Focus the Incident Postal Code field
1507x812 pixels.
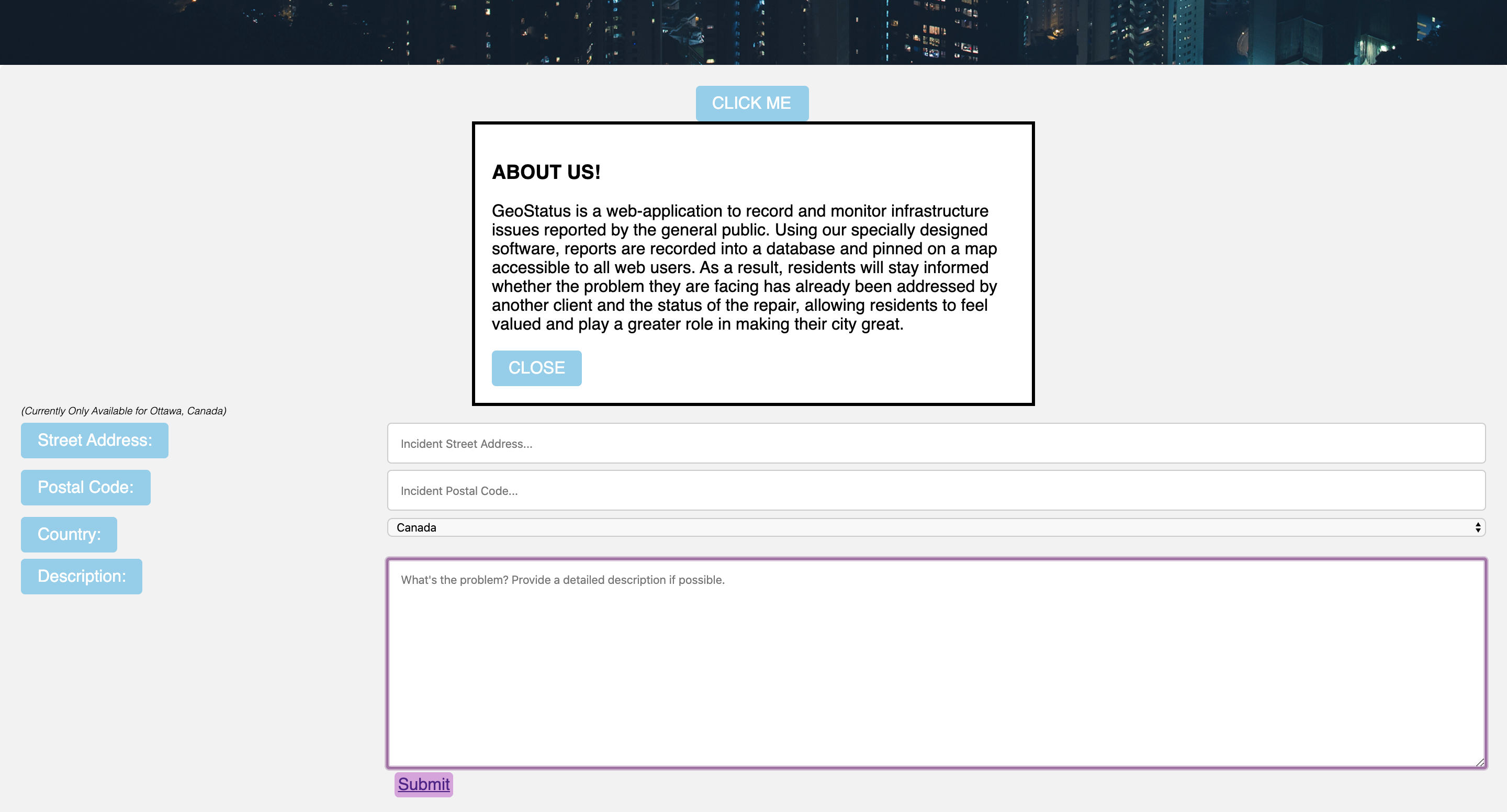[x=936, y=490]
